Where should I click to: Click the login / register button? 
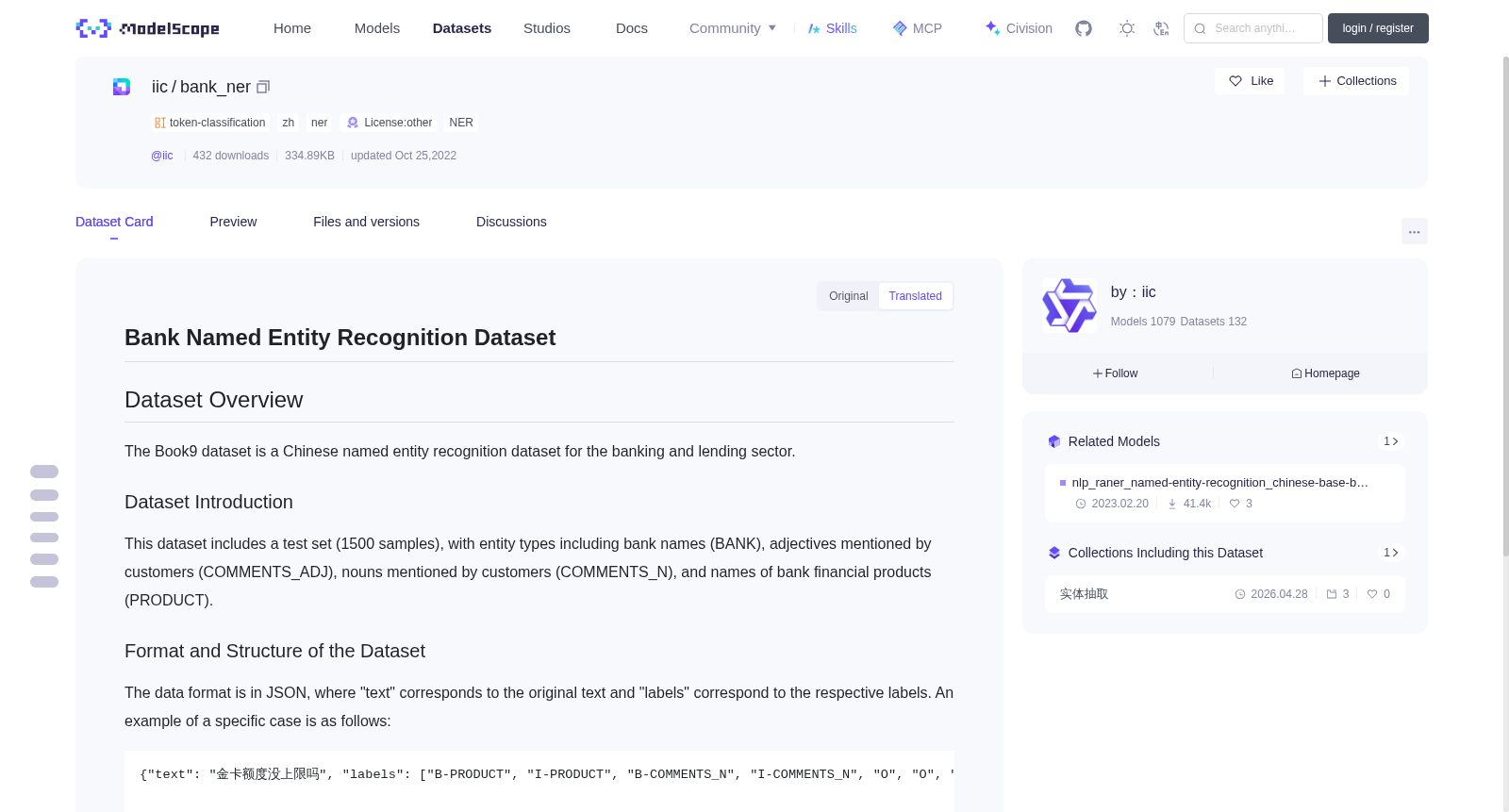coord(1378,28)
